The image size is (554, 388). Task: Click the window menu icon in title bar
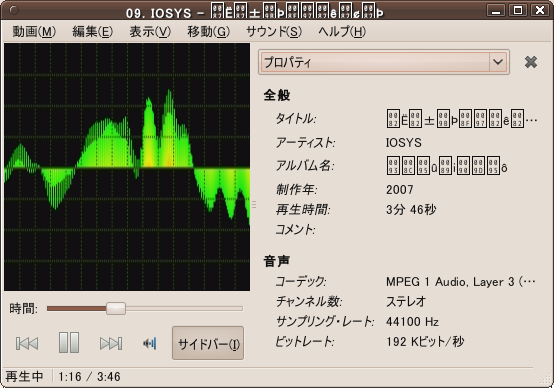click(x=13, y=10)
